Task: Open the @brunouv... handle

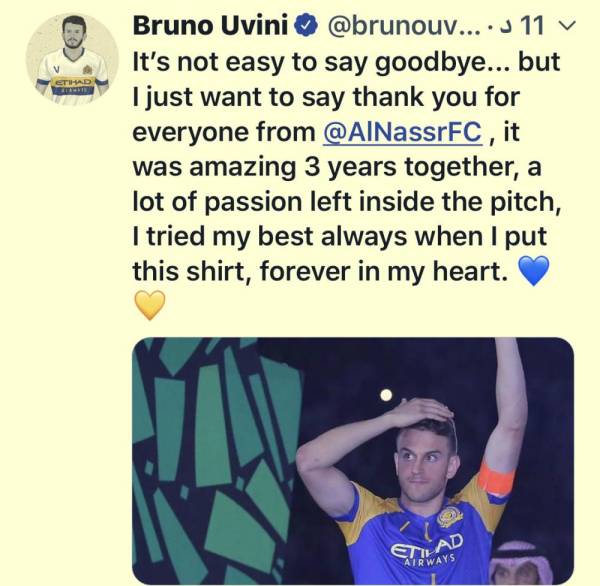Action: coord(403,27)
